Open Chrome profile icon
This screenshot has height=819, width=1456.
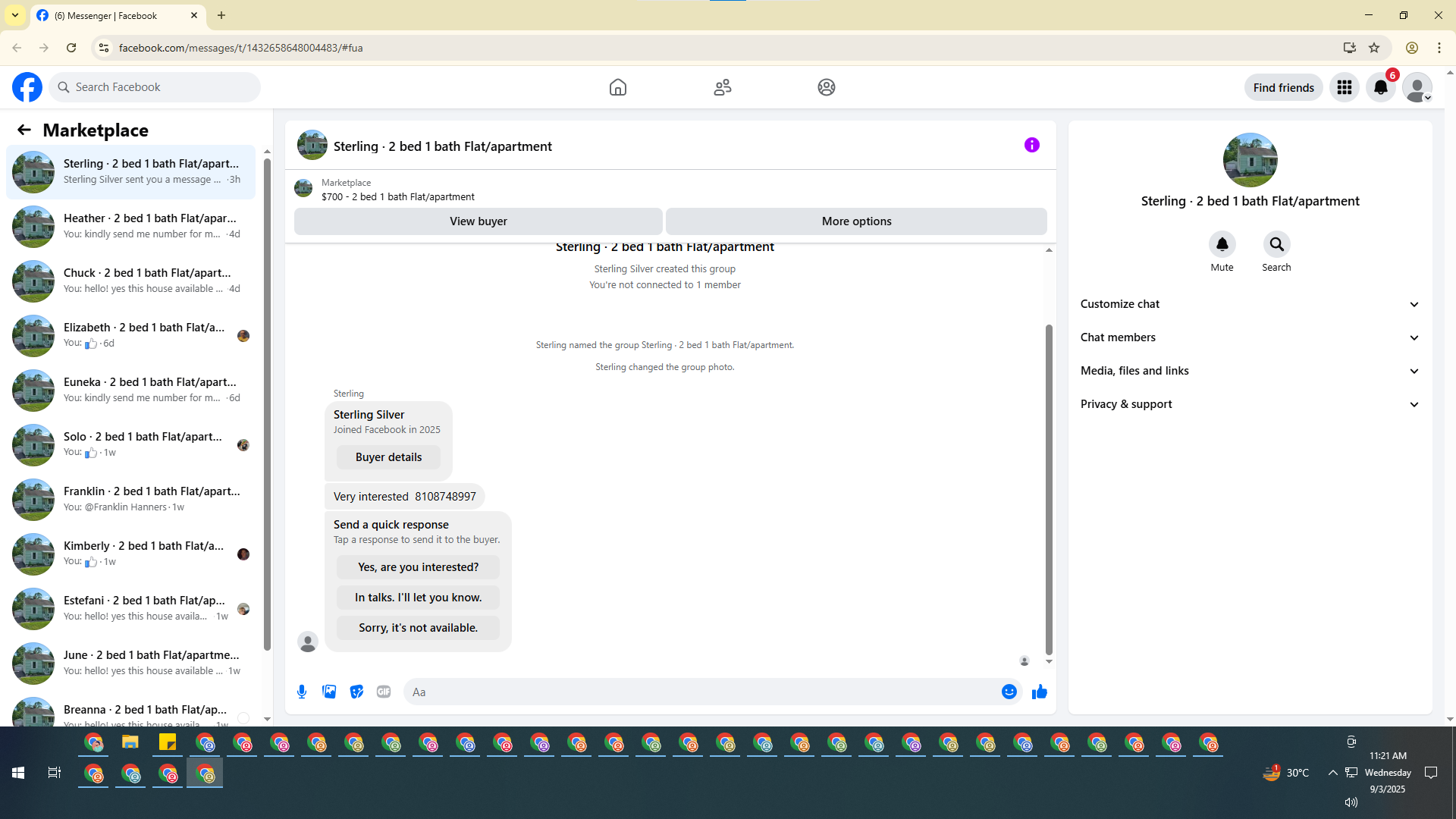click(1412, 48)
